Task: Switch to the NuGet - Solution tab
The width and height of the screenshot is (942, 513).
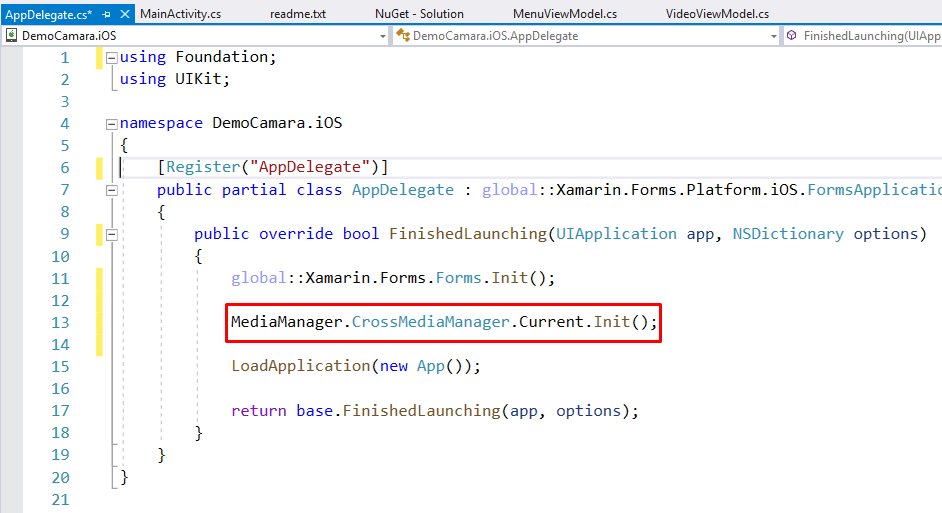Action: [x=419, y=14]
